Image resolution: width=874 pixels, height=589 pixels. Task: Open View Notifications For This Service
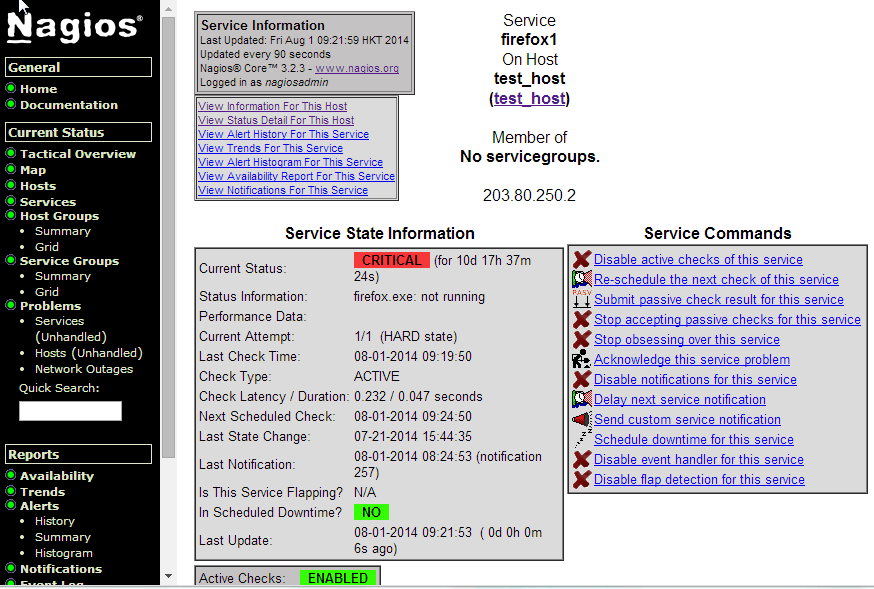pos(283,190)
